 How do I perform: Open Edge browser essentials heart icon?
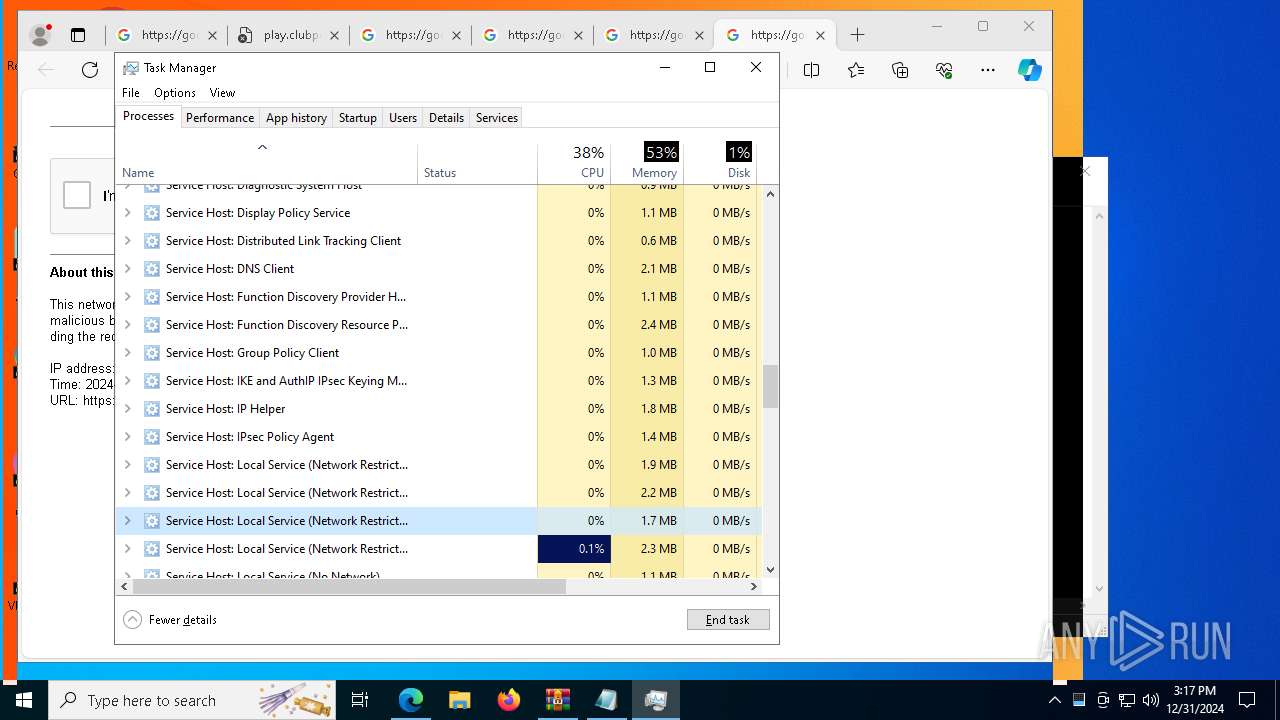click(x=944, y=70)
